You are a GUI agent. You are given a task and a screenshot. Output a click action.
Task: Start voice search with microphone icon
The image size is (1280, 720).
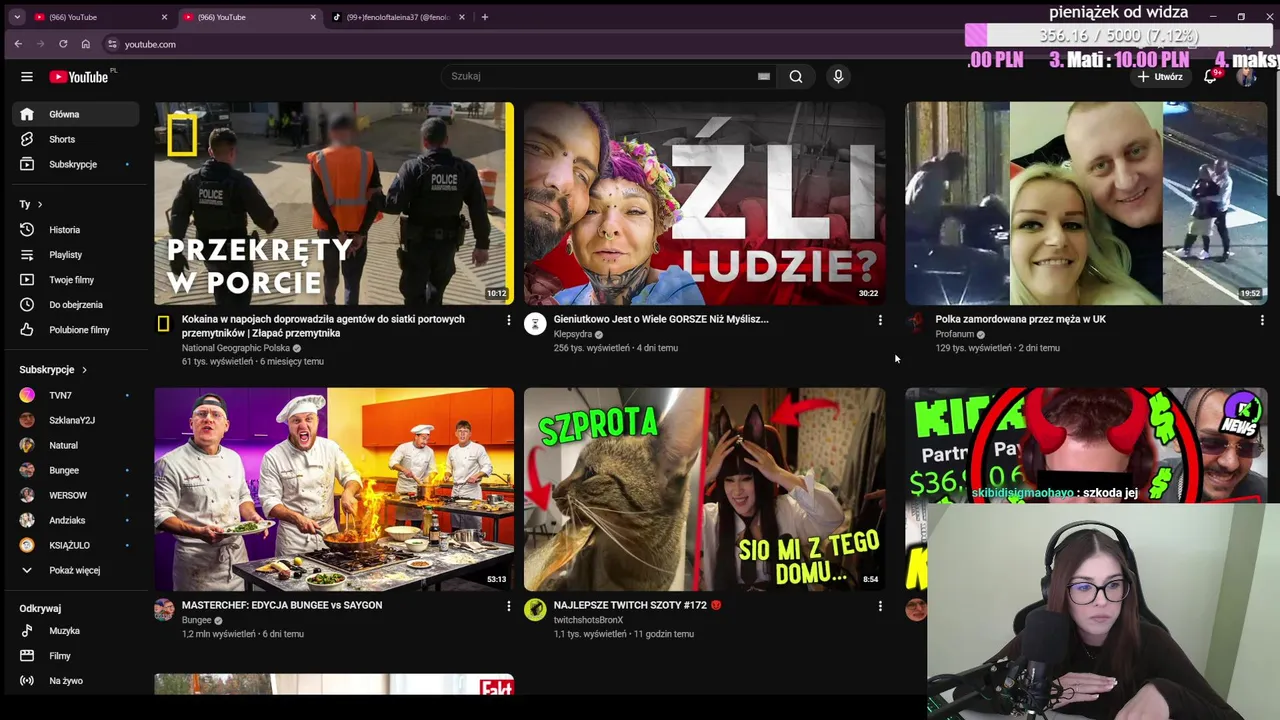pyautogui.click(x=838, y=76)
